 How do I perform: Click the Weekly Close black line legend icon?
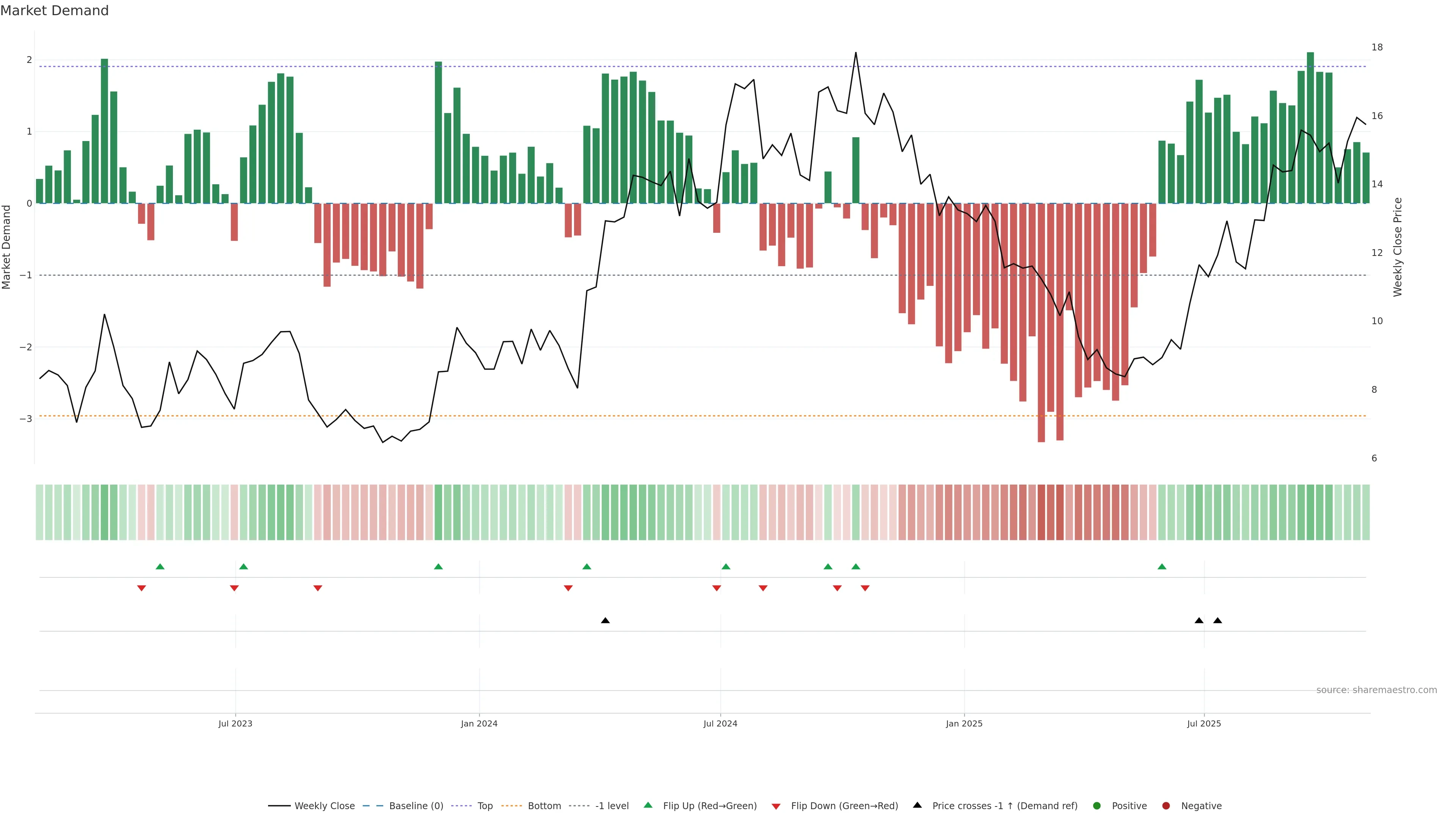tap(279, 805)
